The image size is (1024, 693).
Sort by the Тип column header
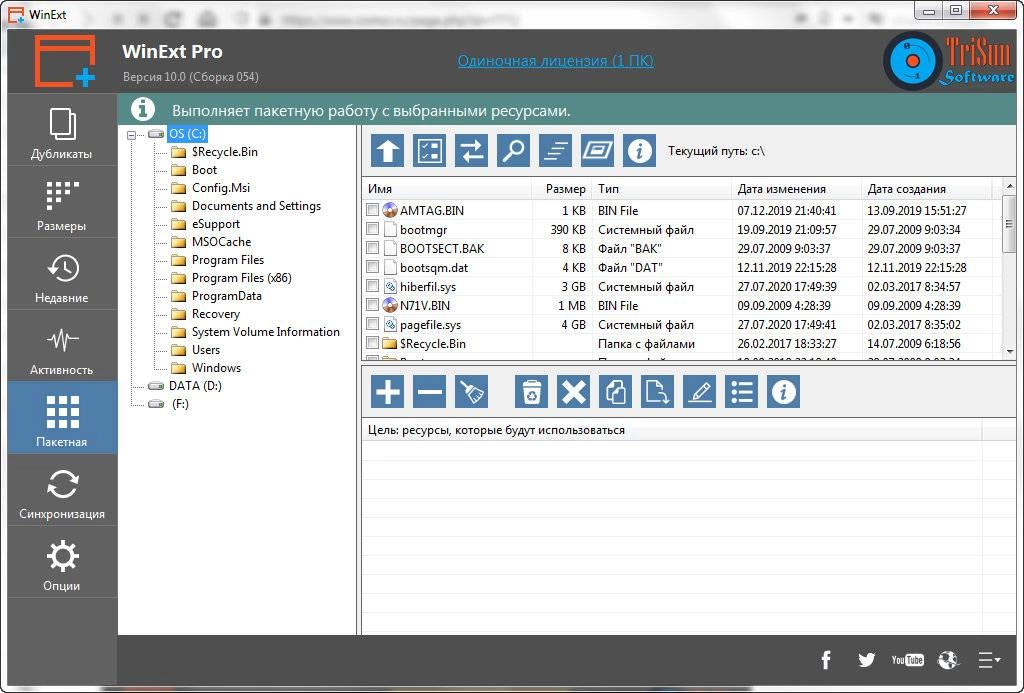tap(662, 189)
